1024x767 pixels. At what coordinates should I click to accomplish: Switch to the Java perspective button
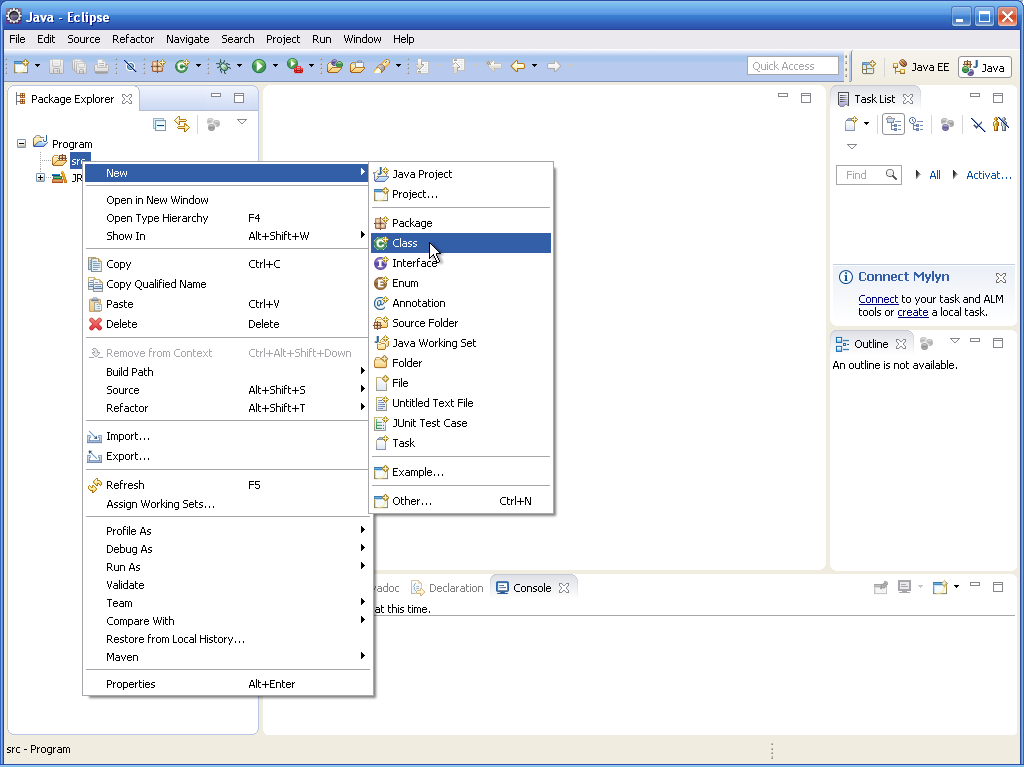pyautogui.click(x=984, y=67)
